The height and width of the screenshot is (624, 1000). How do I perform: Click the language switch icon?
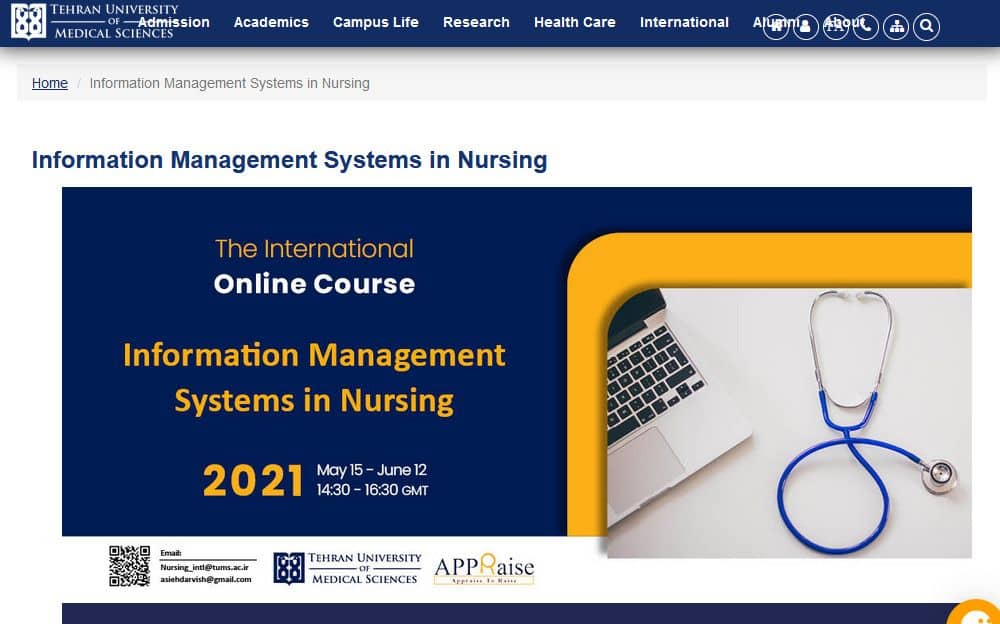[836, 27]
